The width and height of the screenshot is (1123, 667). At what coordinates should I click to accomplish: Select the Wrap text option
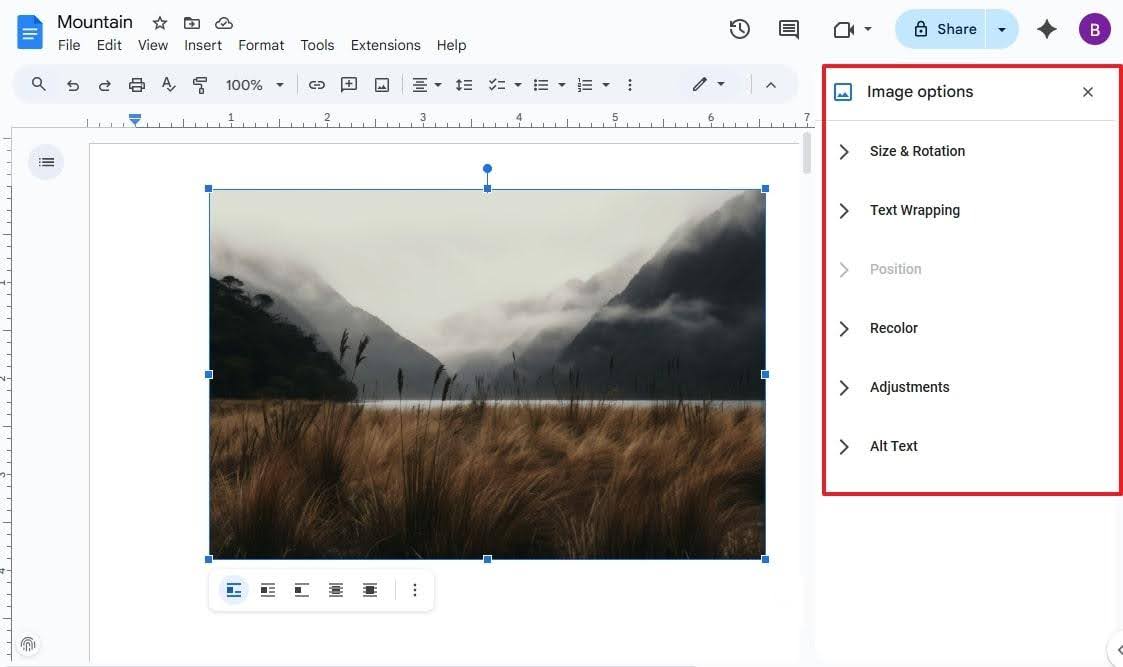(268, 590)
